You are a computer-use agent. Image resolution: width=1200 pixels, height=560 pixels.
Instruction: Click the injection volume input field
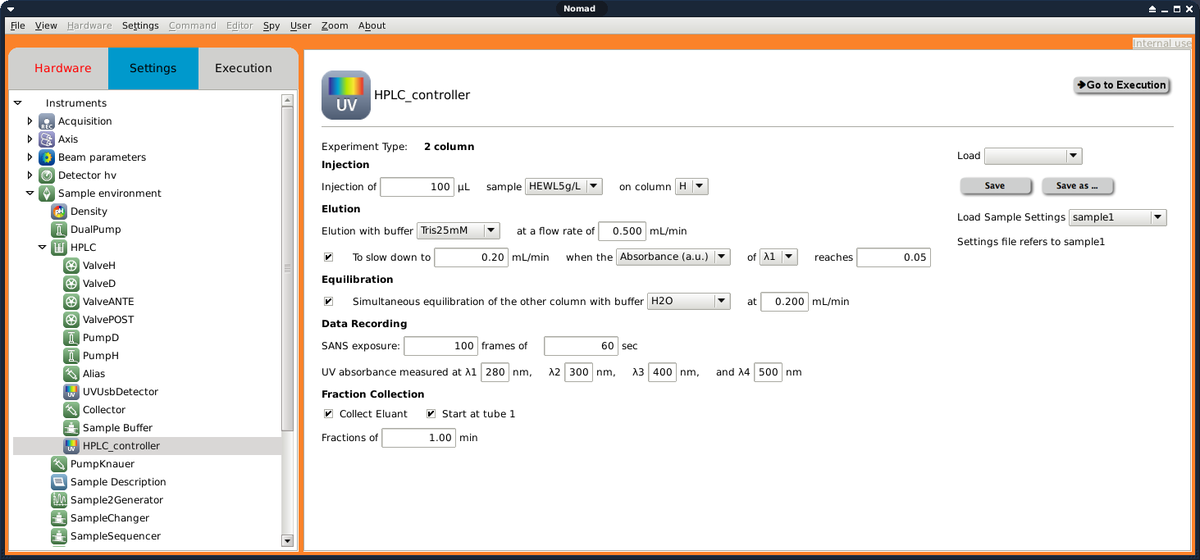tap(417, 187)
